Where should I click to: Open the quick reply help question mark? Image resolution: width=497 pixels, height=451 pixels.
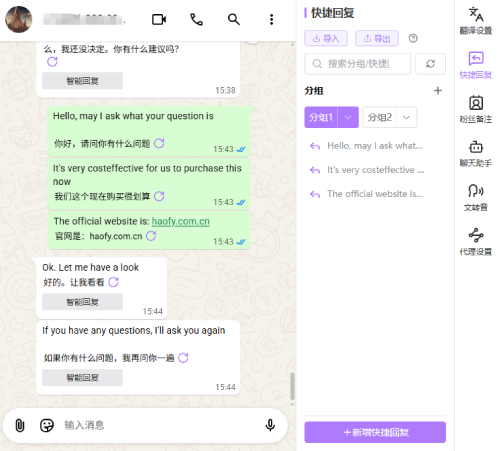click(413, 38)
